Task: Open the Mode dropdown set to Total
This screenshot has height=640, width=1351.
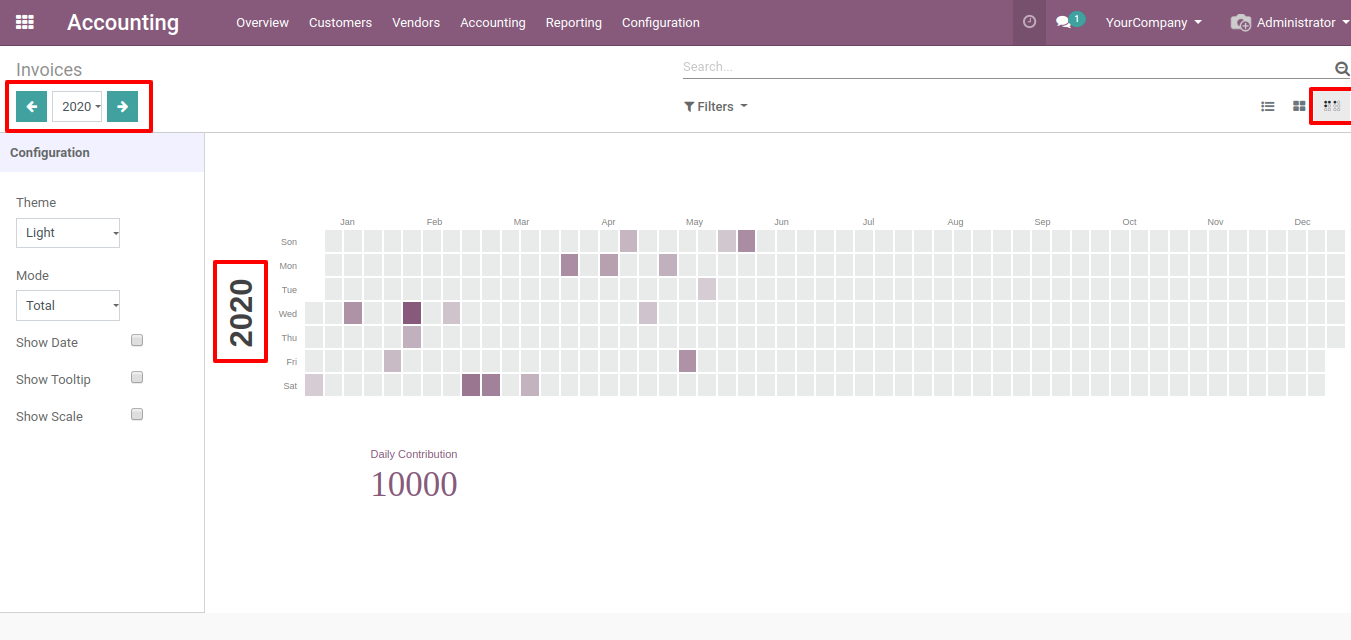Action: coord(68,306)
